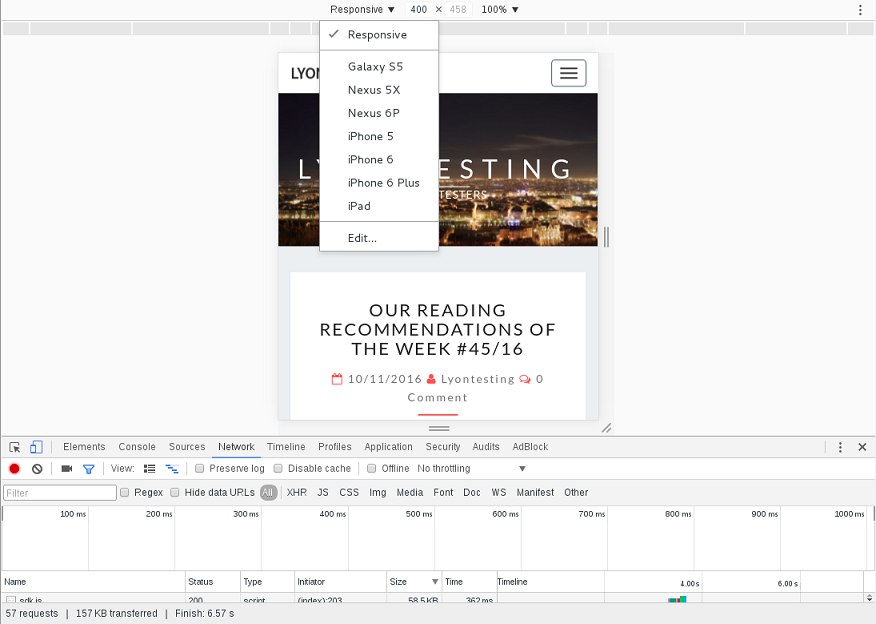Image resolution: width=876 pixels, height=624 pixels.
Task: Toggle the filter funnel icon
Action: pyautogui.click(x=88, y=469)
